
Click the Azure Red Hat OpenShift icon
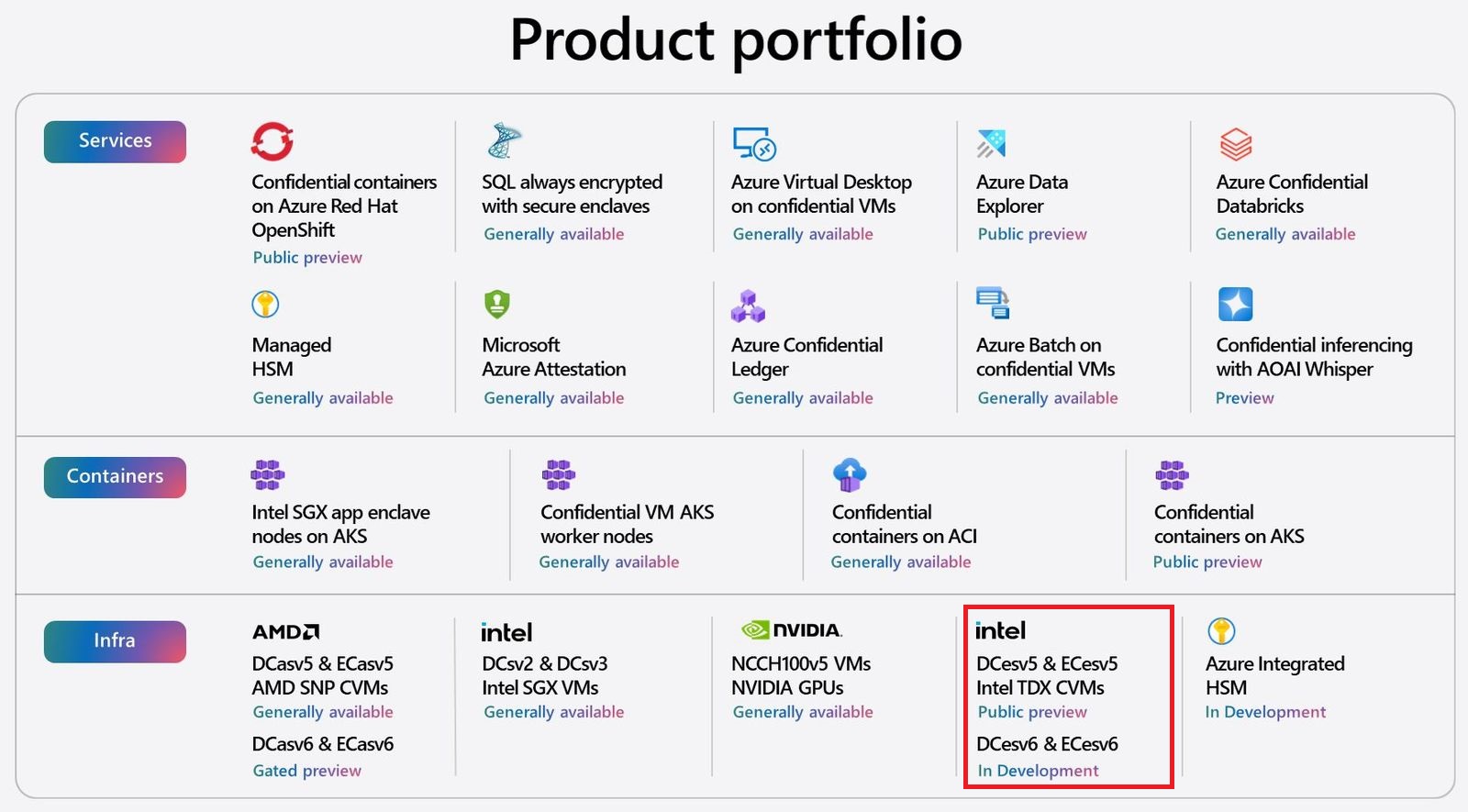[x=272, y=141]
